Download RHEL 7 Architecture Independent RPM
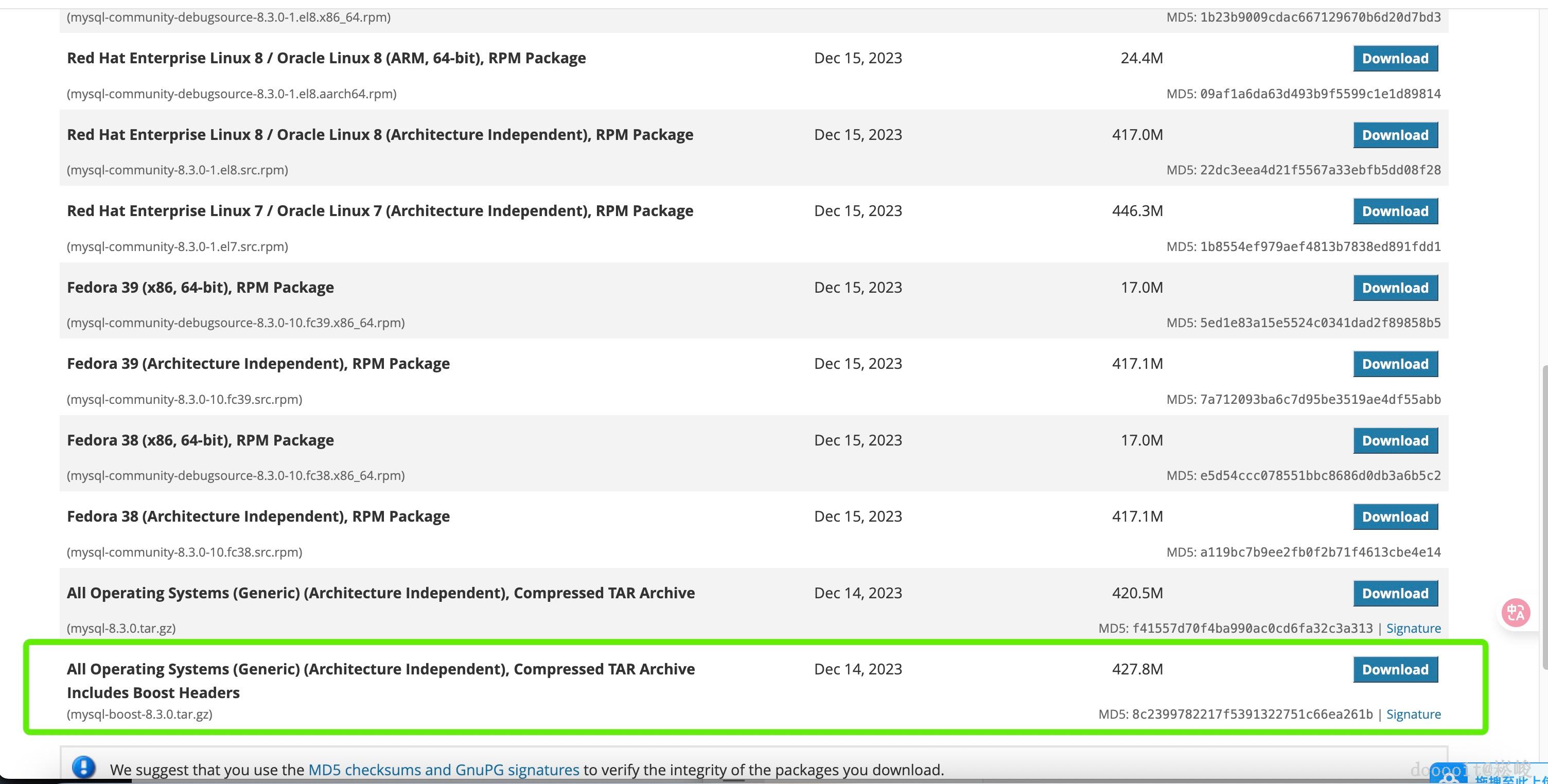Screen dimensions: 1548x784 1395,211
